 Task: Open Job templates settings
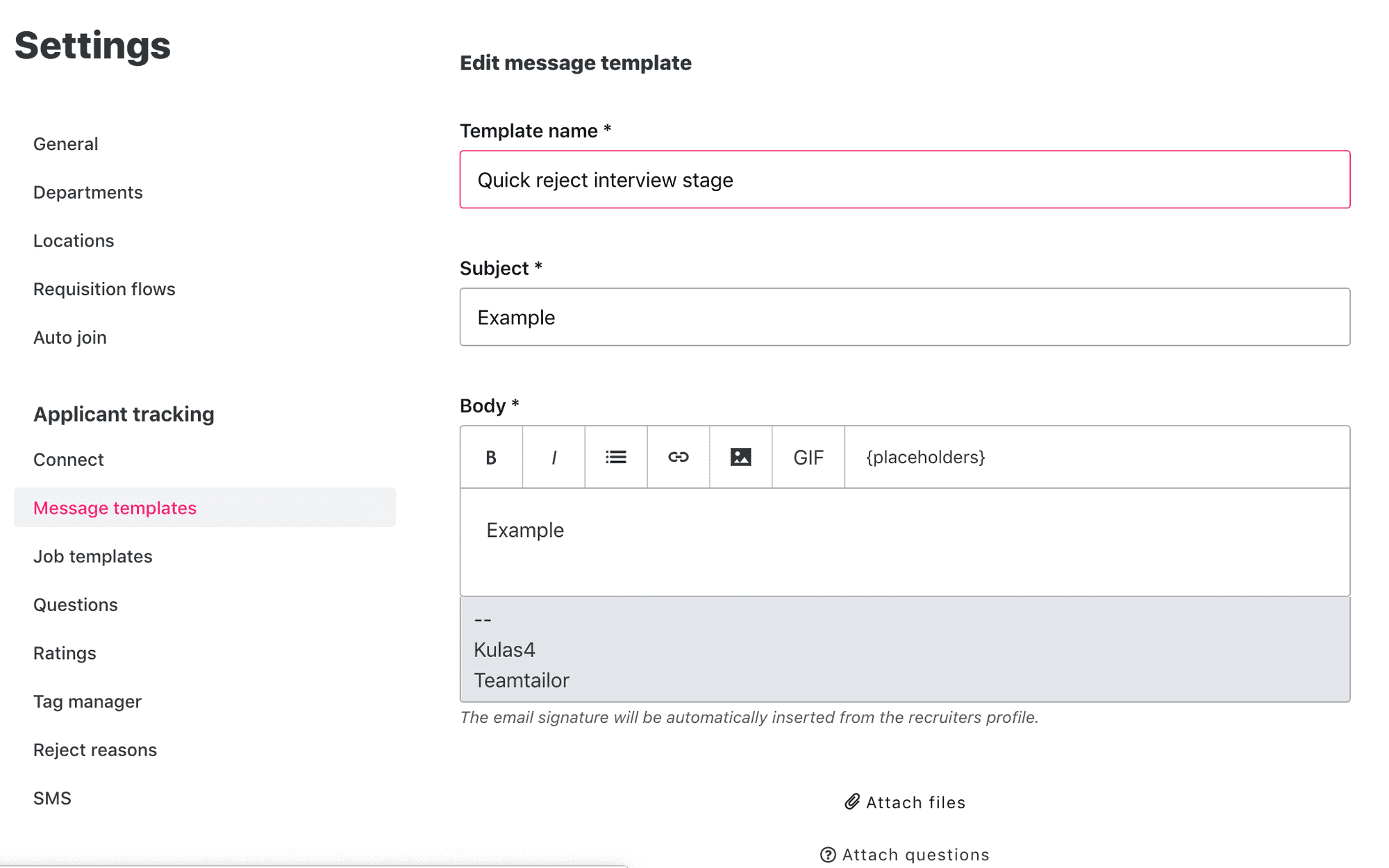[x=93, y=556]
